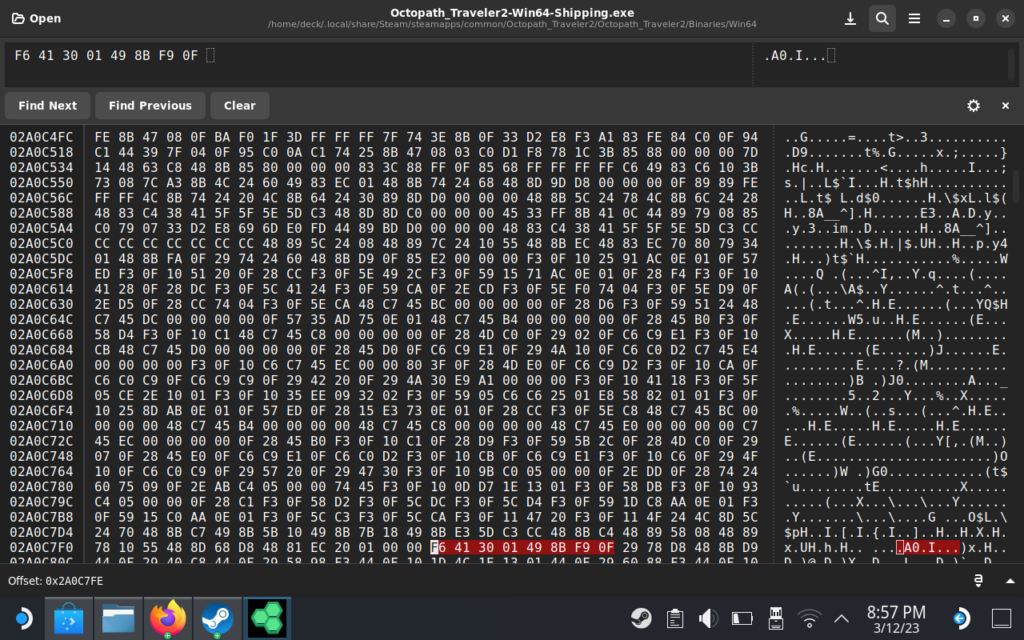Screen dimensions: 1024x640
Task: Select offset label 02A0C5C0
Action: pyautogui.click(x=41, y=244)
